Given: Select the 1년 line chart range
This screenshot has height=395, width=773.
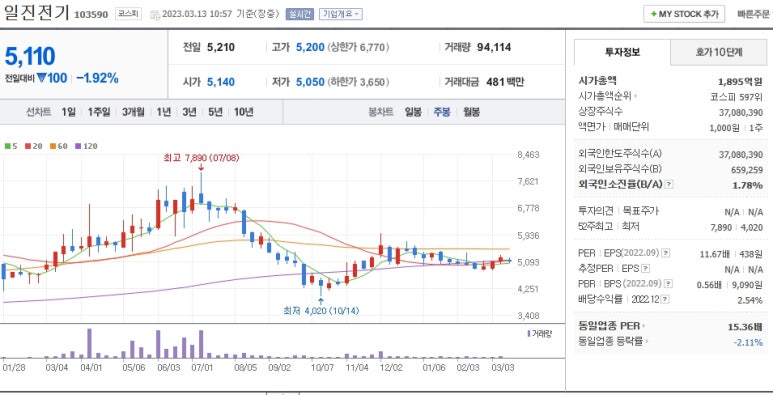Looking at the screenshot, I should click(163, 112).
